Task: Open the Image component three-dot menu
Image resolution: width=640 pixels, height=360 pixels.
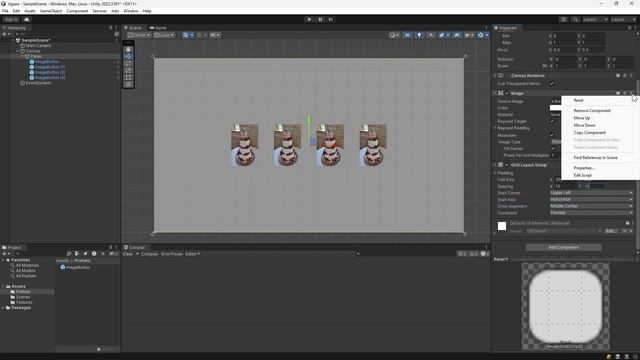Action: pos(632,93)
